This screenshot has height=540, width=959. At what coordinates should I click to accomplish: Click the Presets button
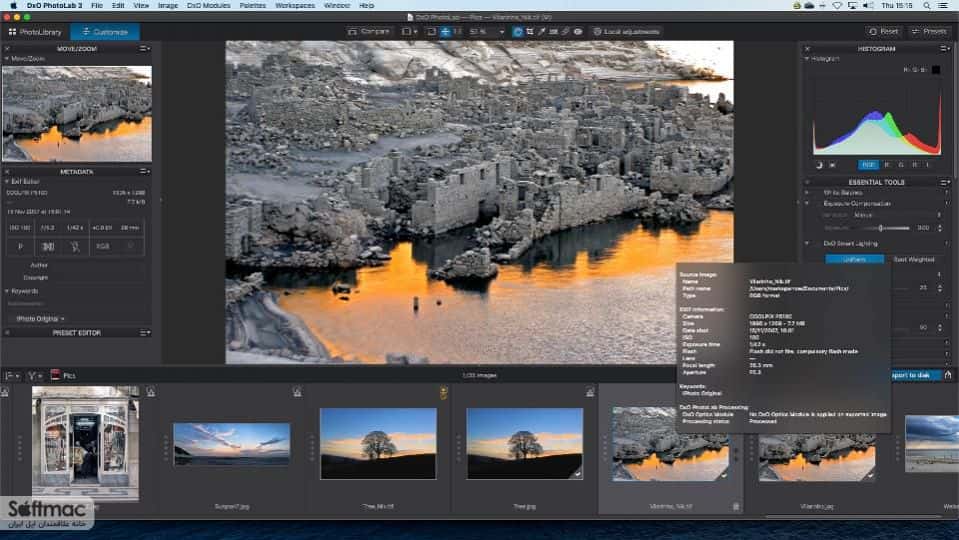[929, 31]
